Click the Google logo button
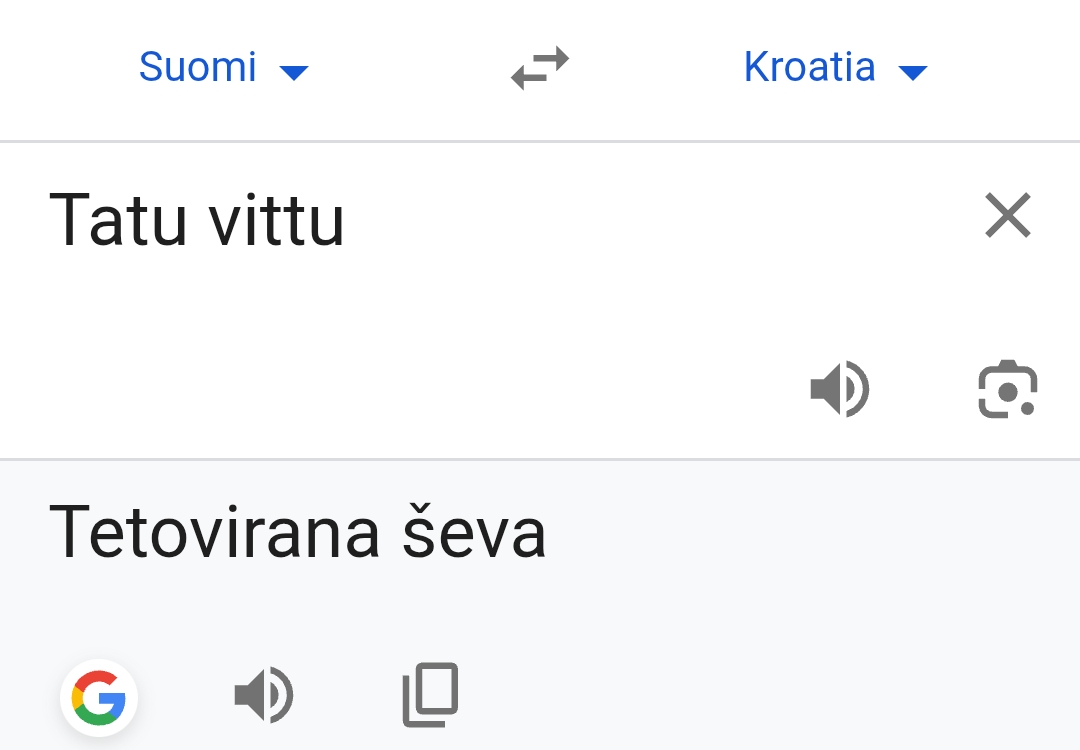The height and width of the screenshot is (750, 1080). 99,698
